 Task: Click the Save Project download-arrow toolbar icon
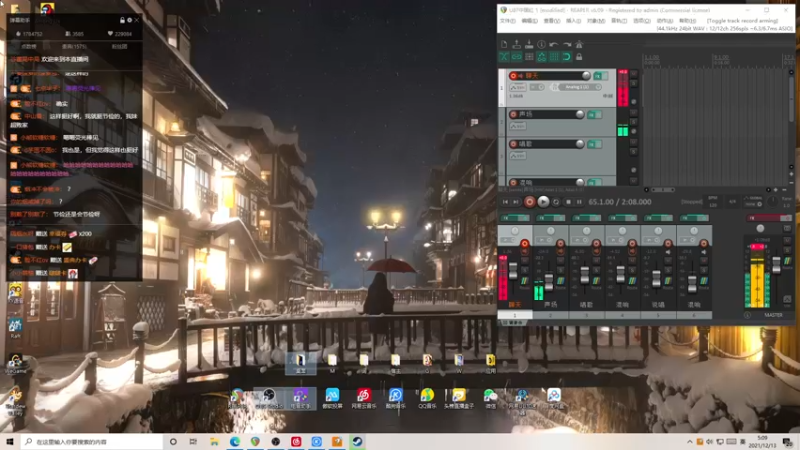[529, 44]
